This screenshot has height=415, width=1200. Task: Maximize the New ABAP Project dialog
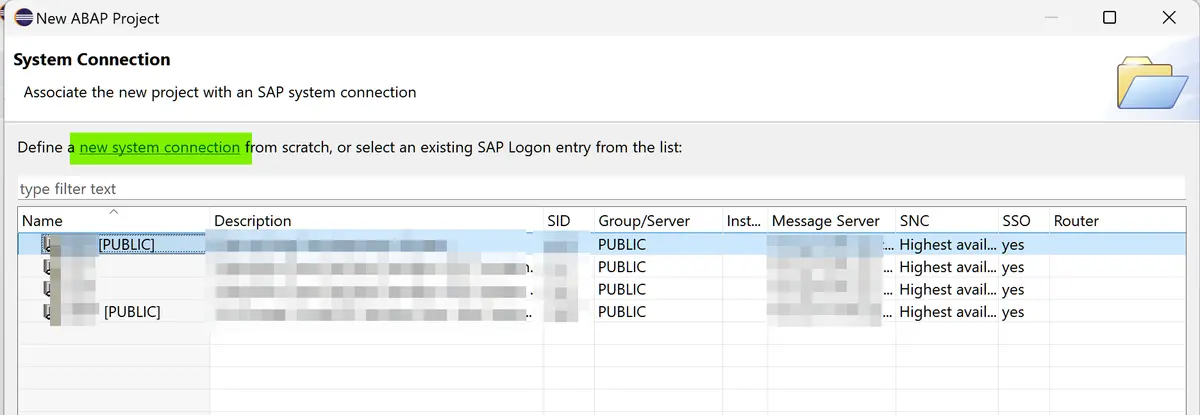pos(1109,18)
